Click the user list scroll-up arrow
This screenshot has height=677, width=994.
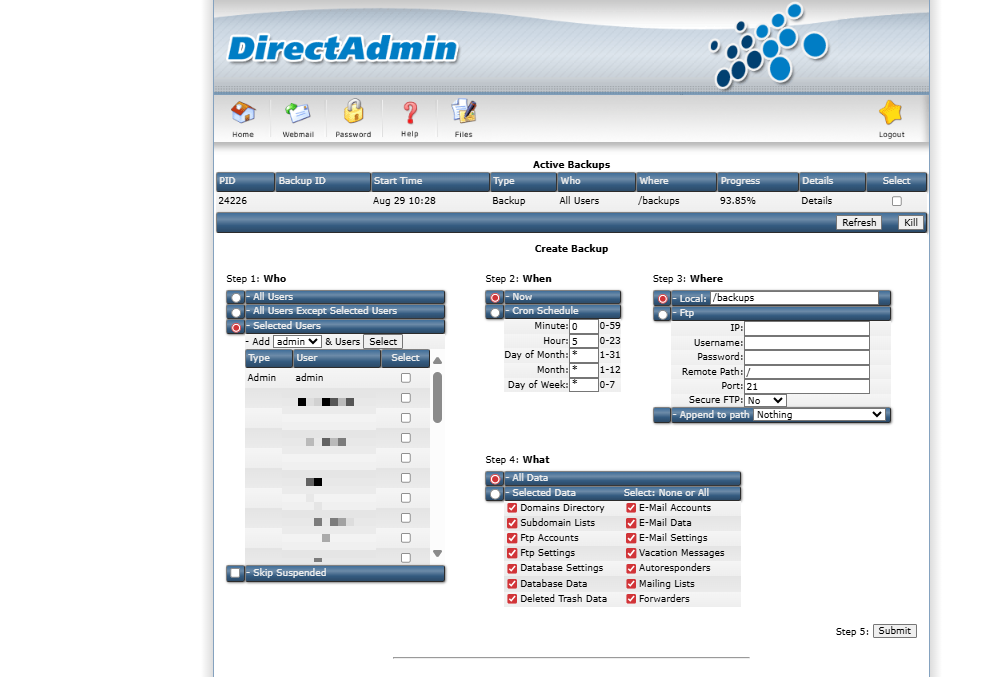pyautogui.click(x=437, y=360)
